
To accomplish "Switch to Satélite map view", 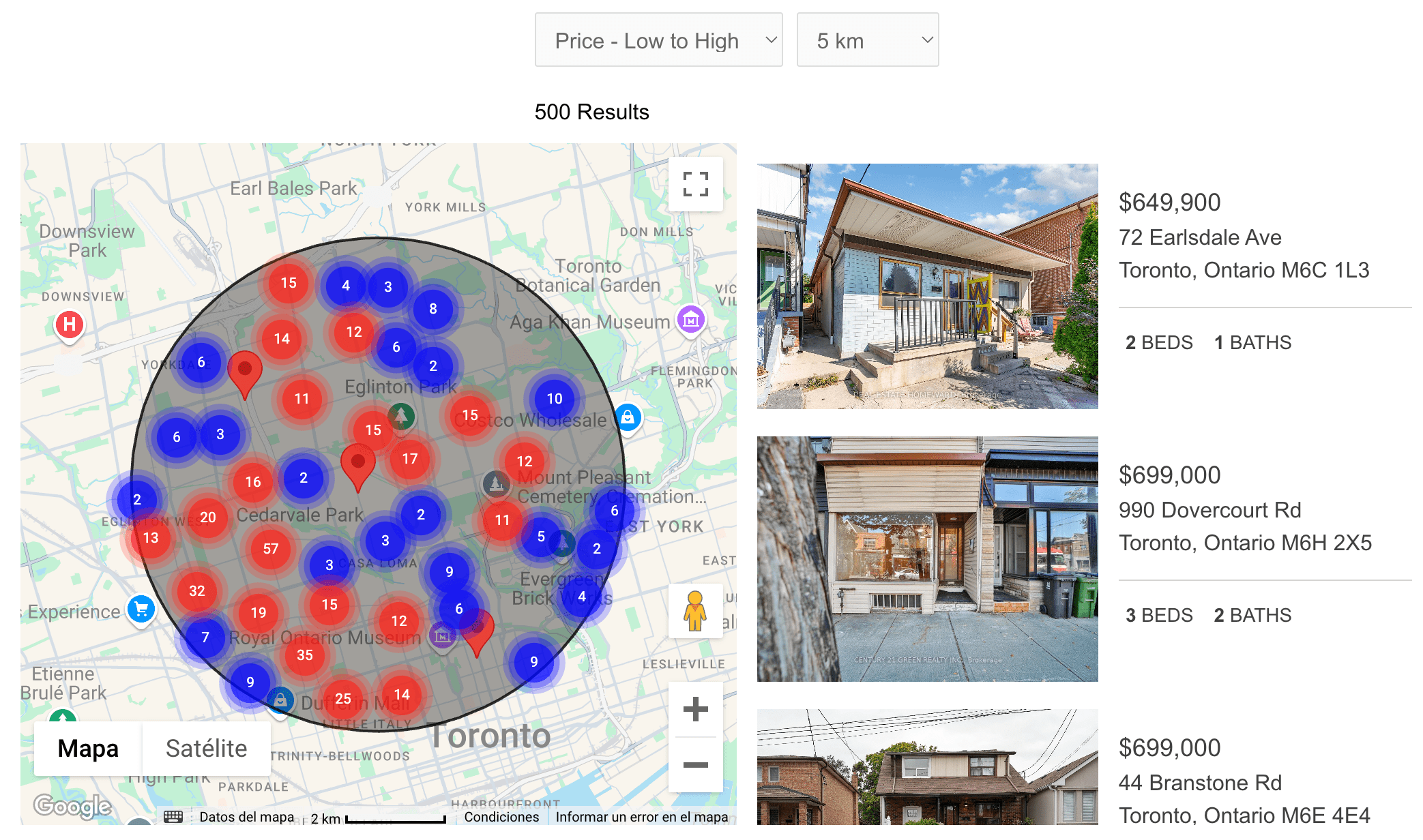I will coord(206,749).
